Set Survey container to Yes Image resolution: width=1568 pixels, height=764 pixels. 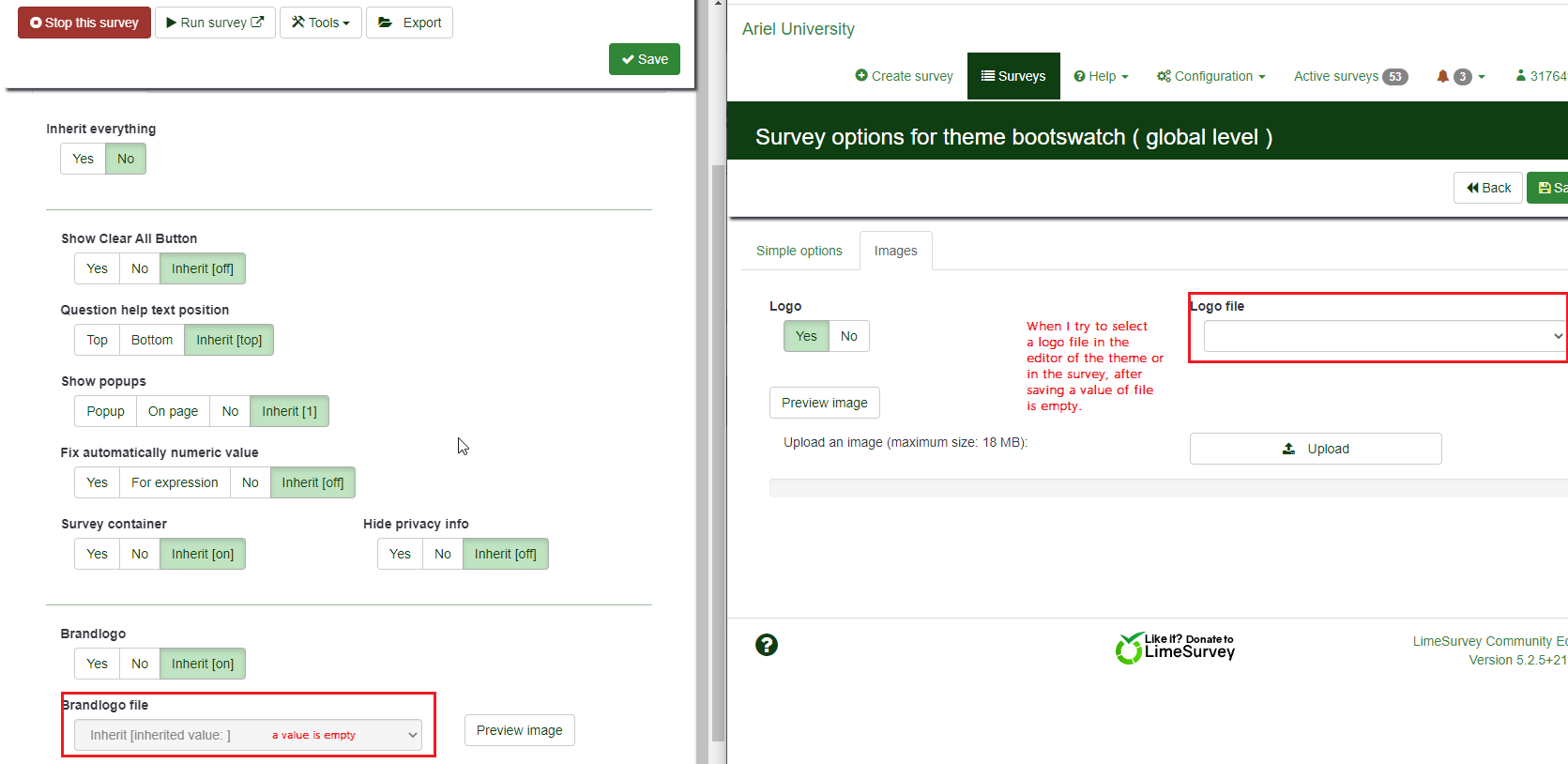click(98, 554)
